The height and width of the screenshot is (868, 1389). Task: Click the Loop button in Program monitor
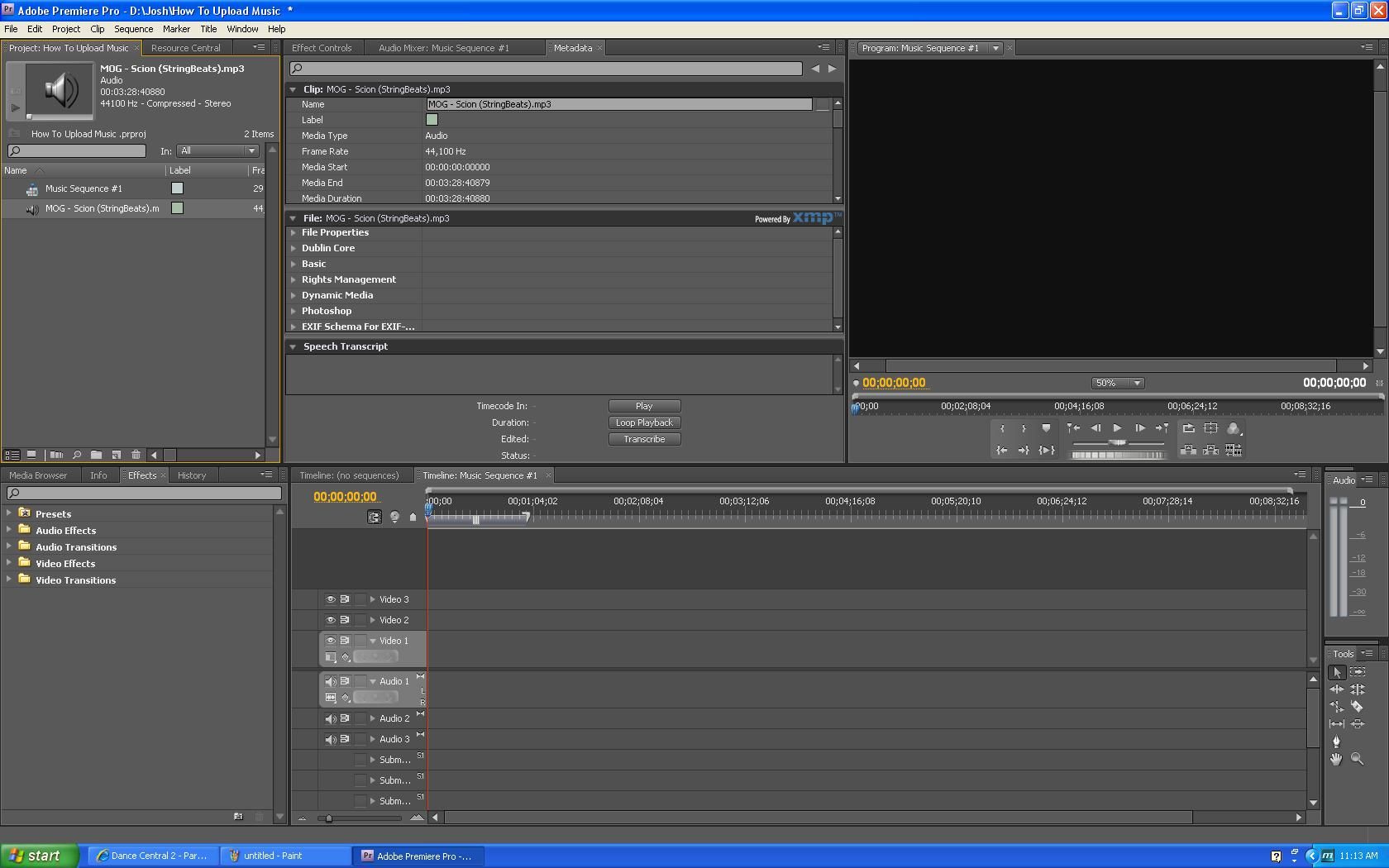(x=1188, y=428)
